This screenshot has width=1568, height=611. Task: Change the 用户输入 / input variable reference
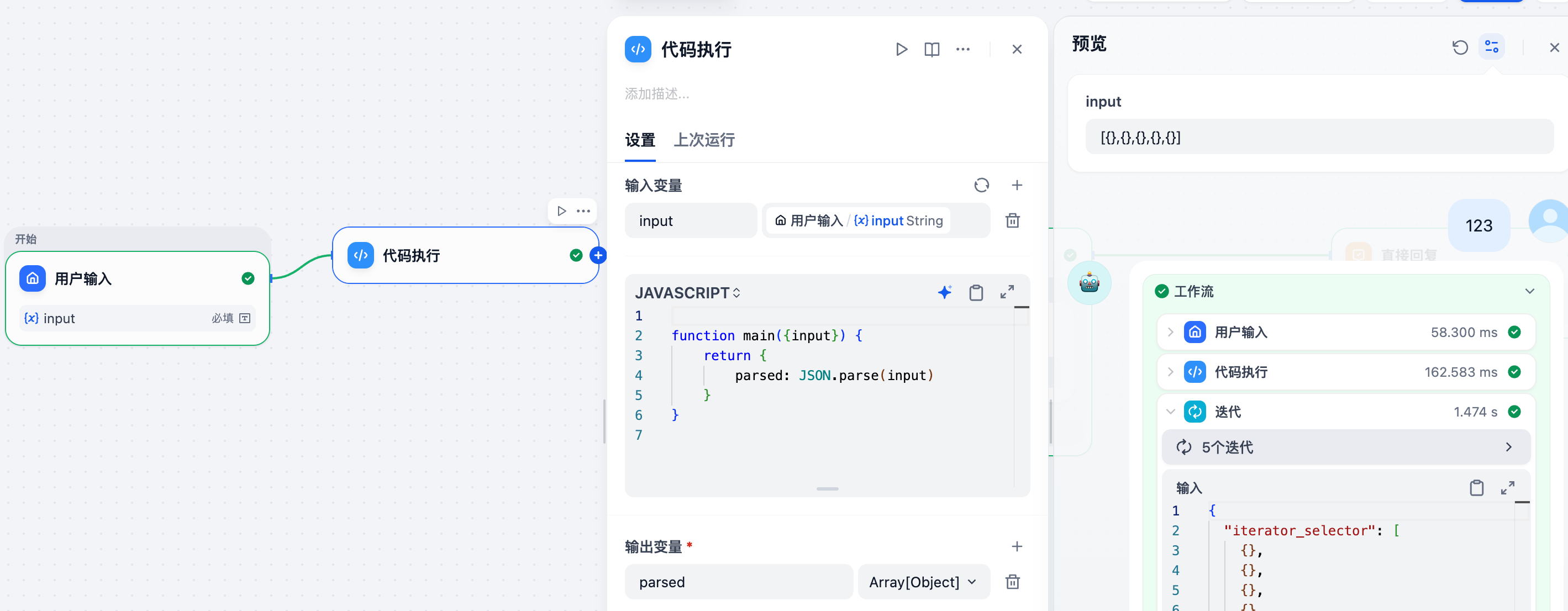pos(875,221)
